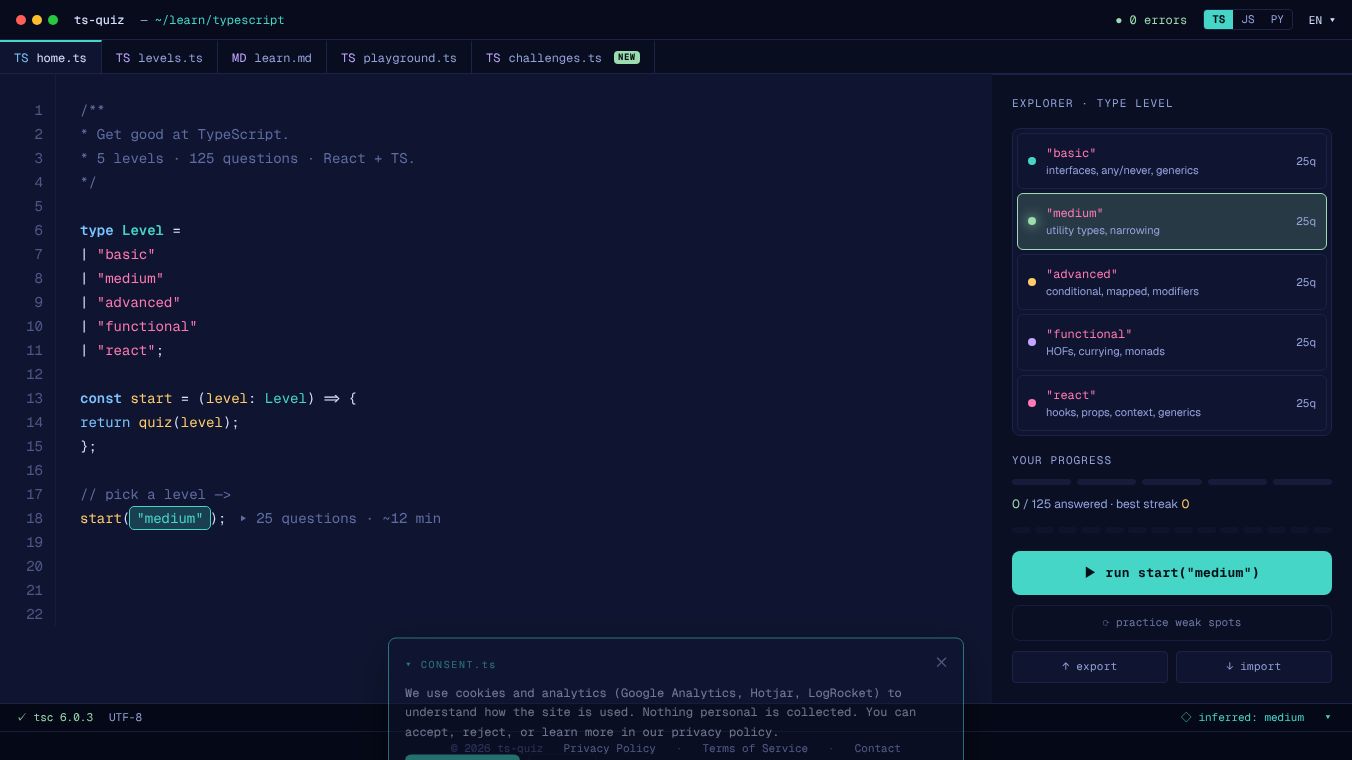Choose the "functional" level card in Explorer
This screenshot has height=760, width=1352.
coord(1172,342)
